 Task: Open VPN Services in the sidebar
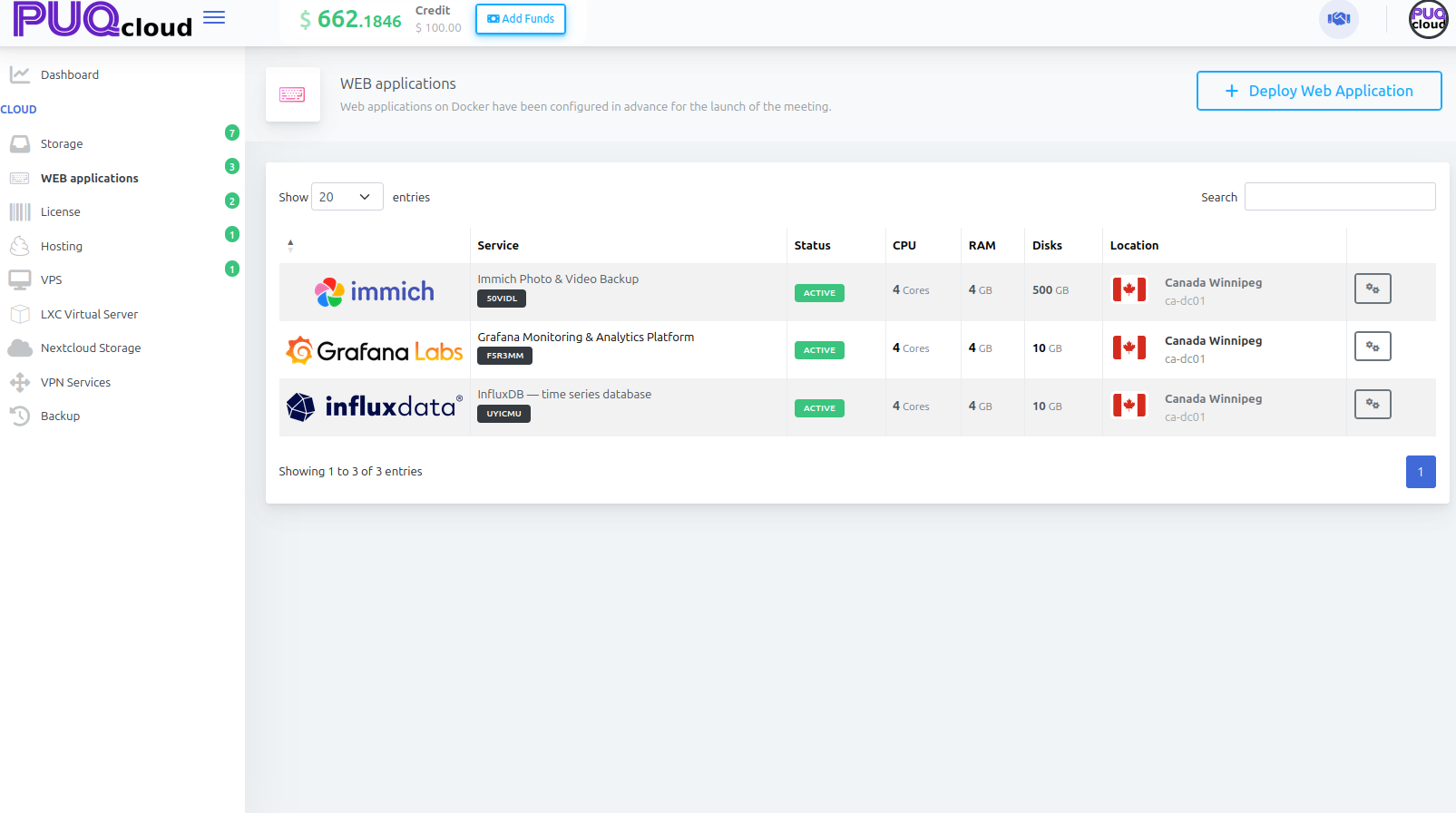click(x=75, y=383)
